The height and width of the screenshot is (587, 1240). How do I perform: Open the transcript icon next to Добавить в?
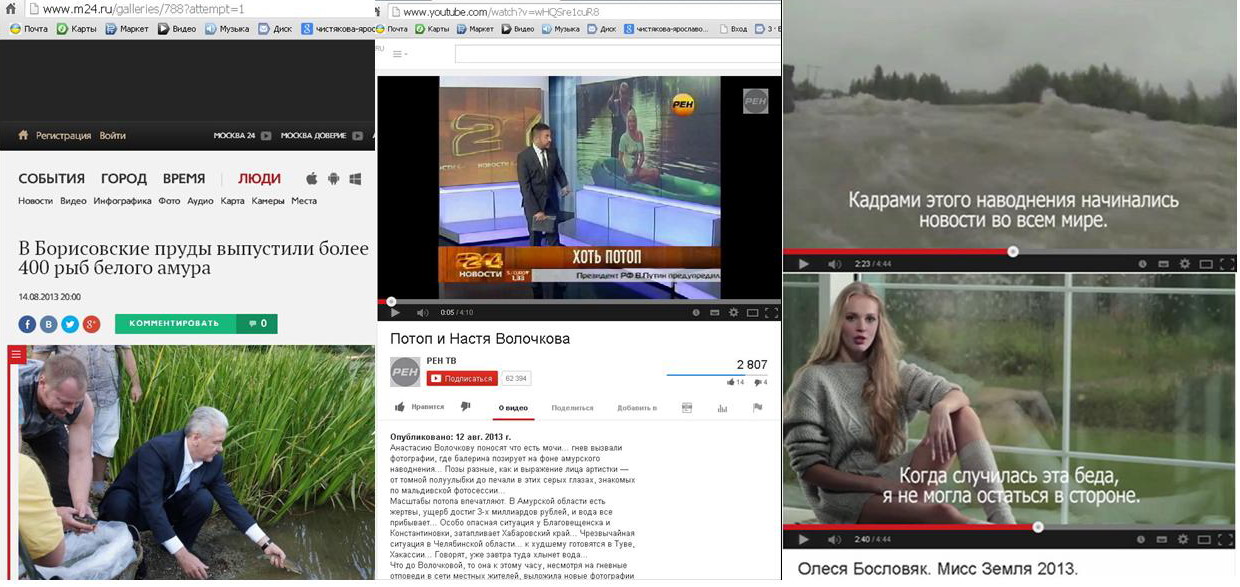687,408
